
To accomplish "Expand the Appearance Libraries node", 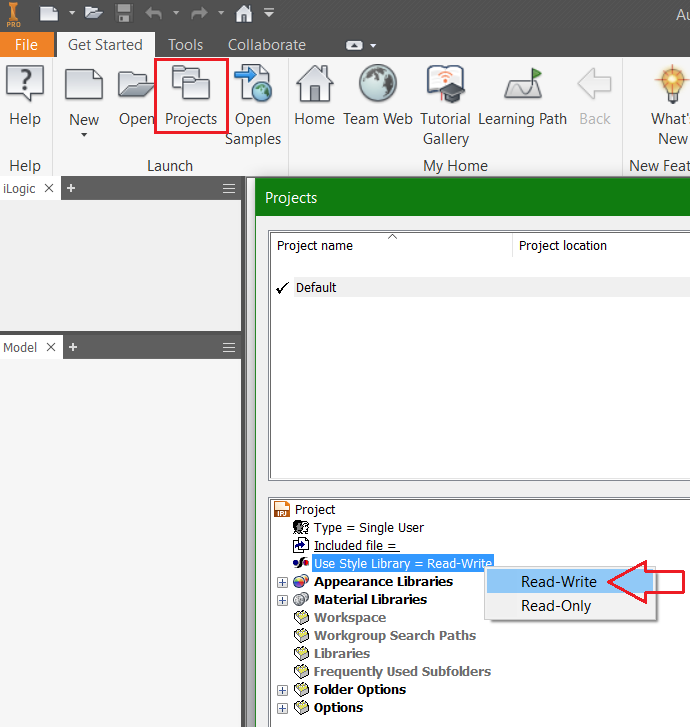I will [282, 582].
